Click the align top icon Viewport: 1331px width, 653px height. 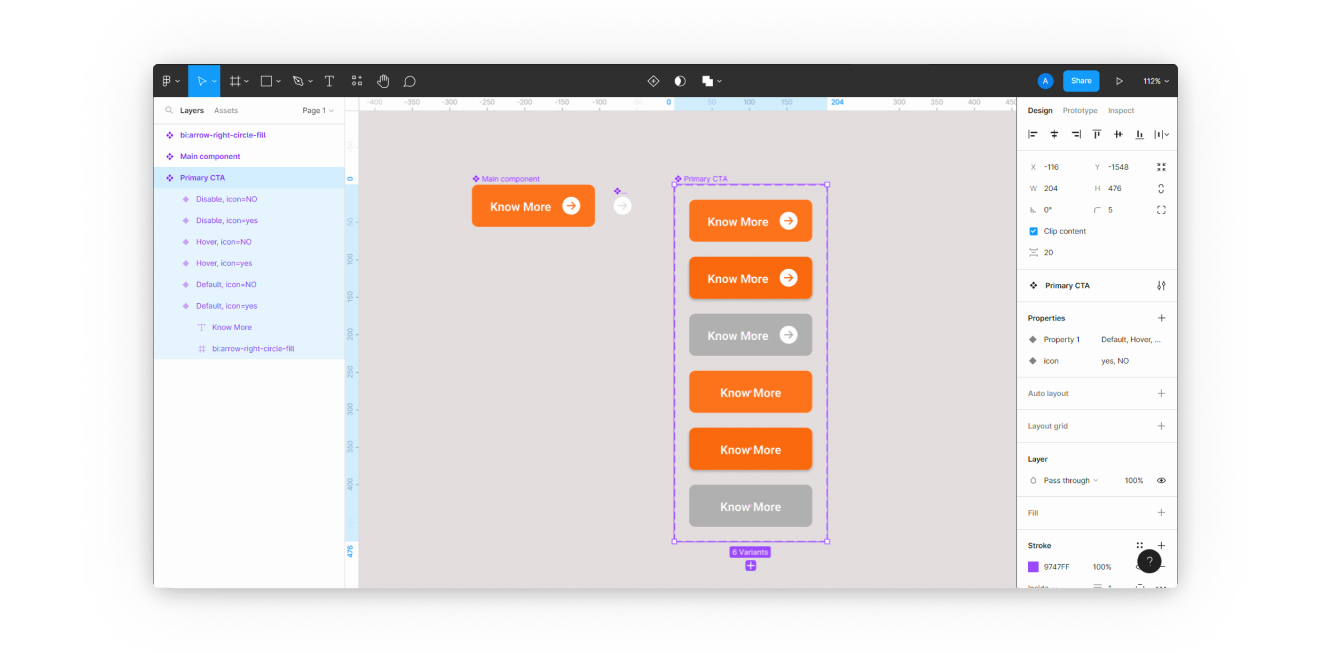(x=1097, y=134)
